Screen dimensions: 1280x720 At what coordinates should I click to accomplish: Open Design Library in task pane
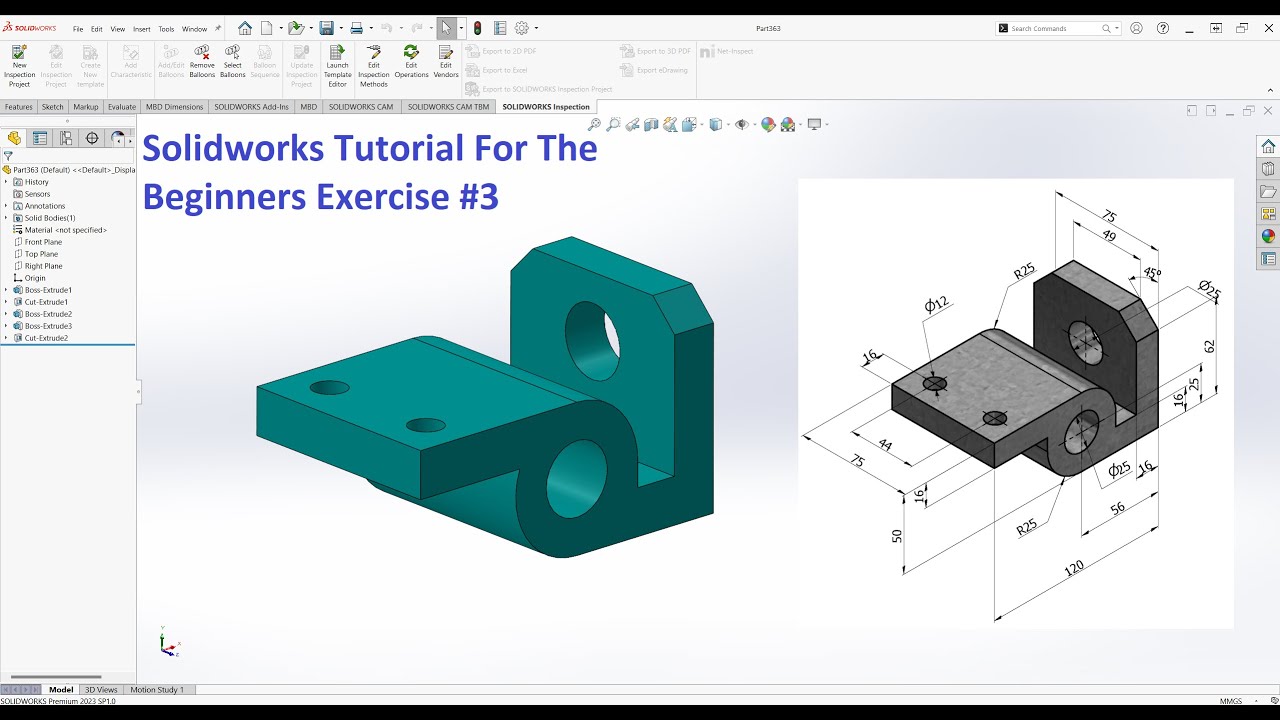(1268, 169)
